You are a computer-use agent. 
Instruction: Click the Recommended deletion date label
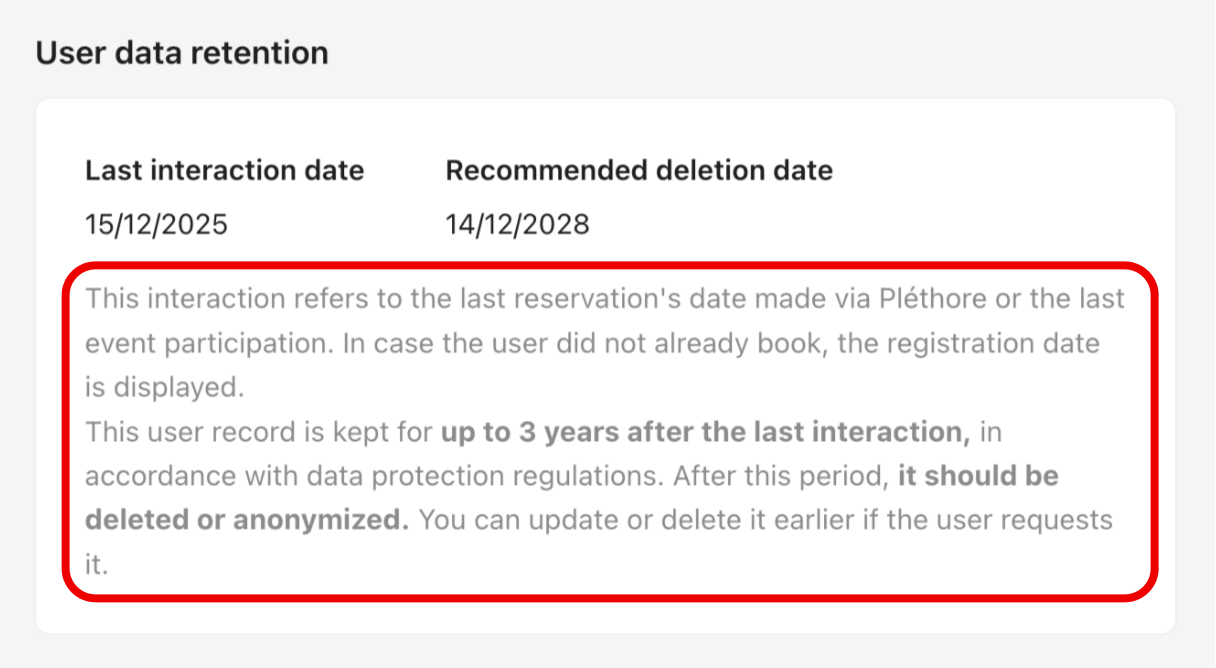click(x=638, y=171)
